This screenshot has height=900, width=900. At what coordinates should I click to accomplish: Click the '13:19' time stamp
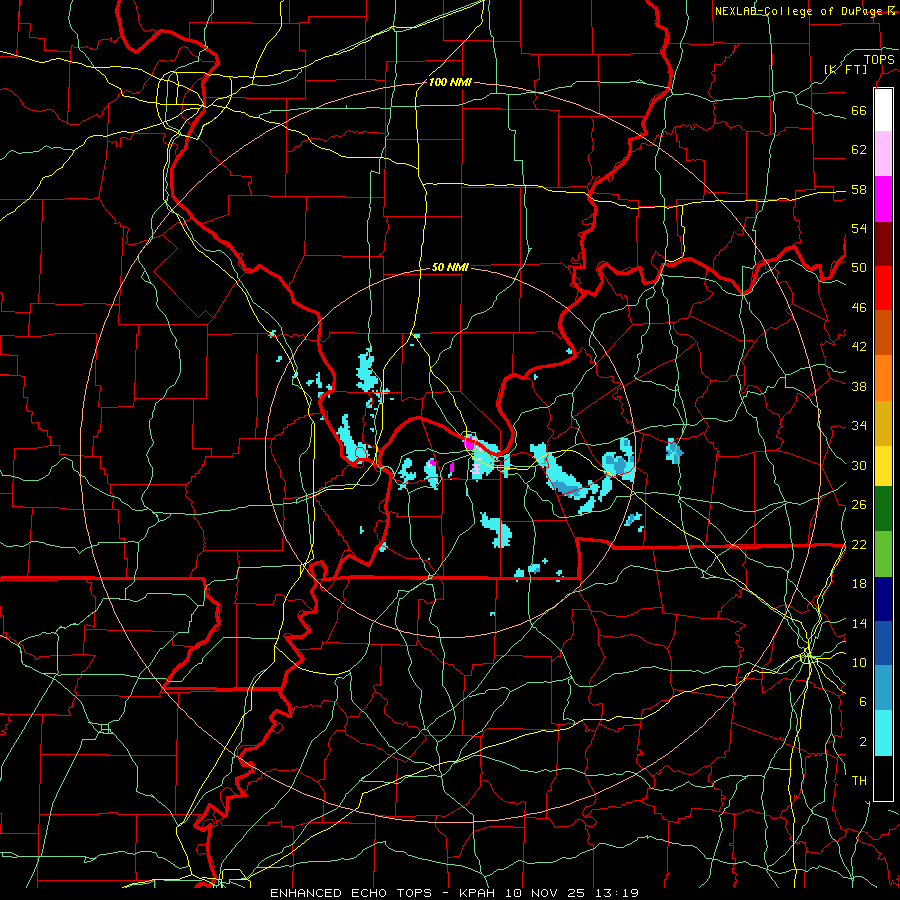(617, 893)
